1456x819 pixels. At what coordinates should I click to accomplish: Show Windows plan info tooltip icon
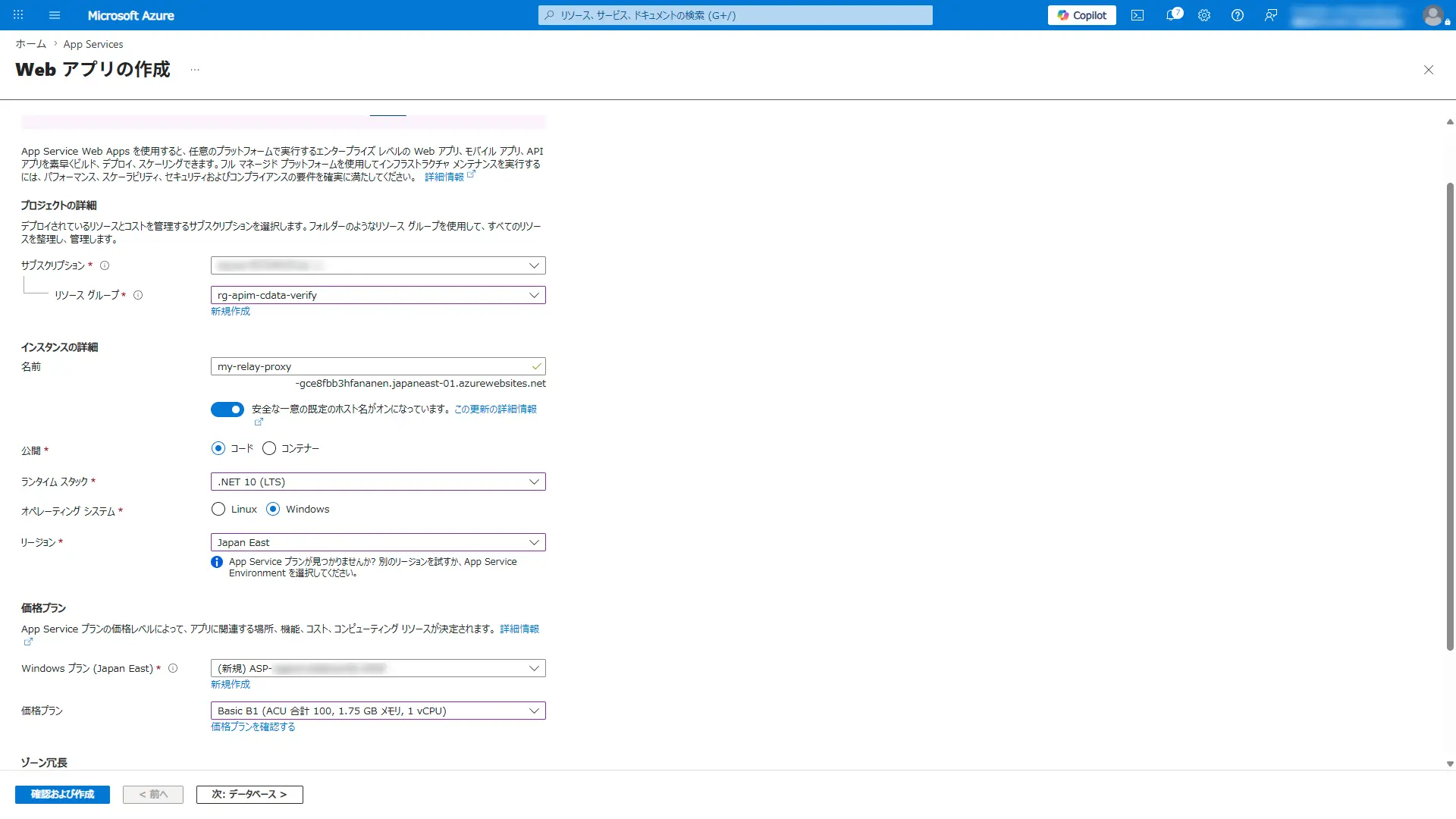click(173, 668)
